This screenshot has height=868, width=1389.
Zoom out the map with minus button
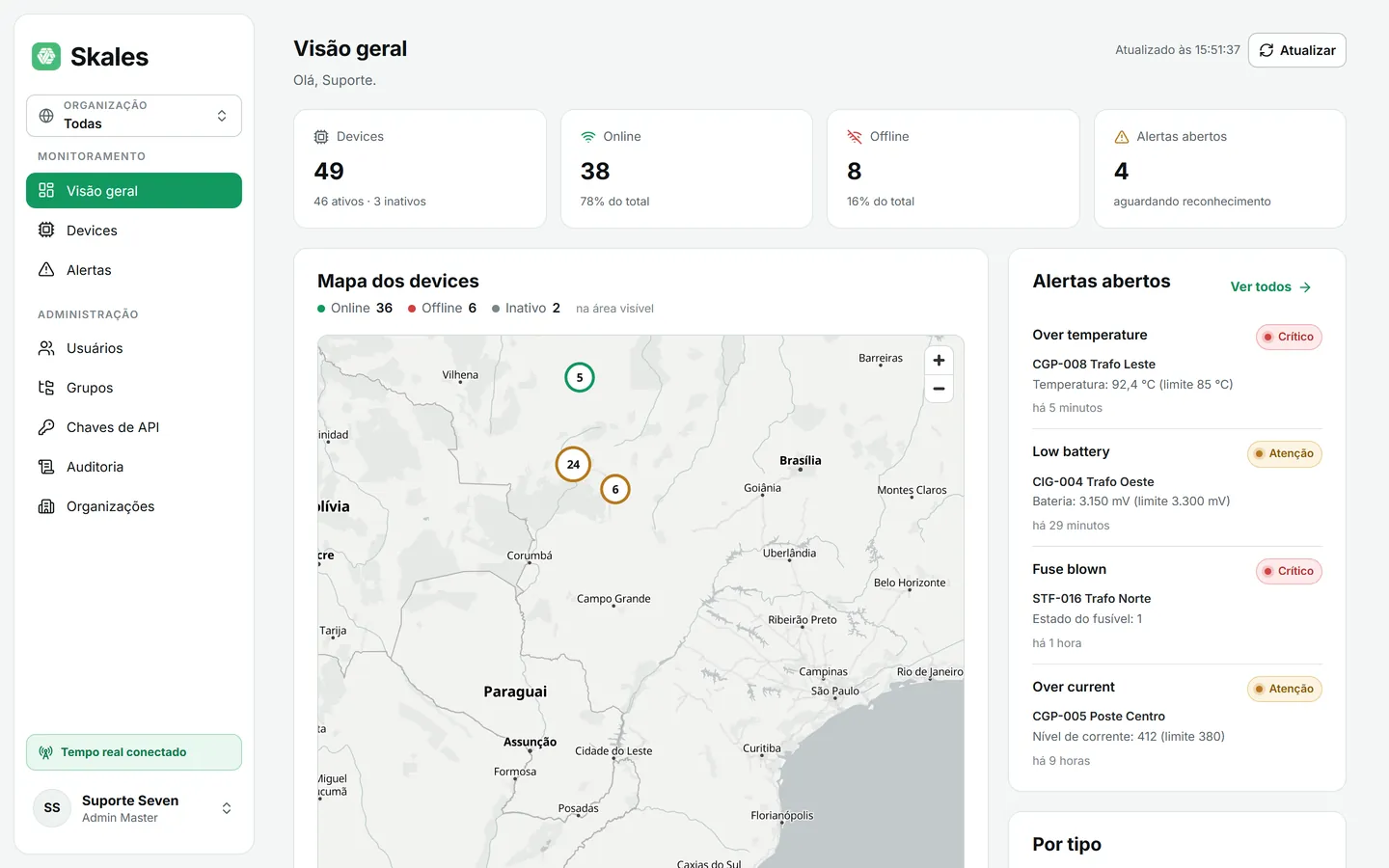(939, 389)
